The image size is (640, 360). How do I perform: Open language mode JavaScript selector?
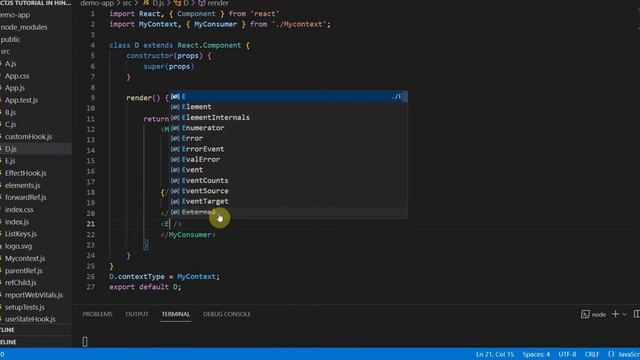coord(629,354)
